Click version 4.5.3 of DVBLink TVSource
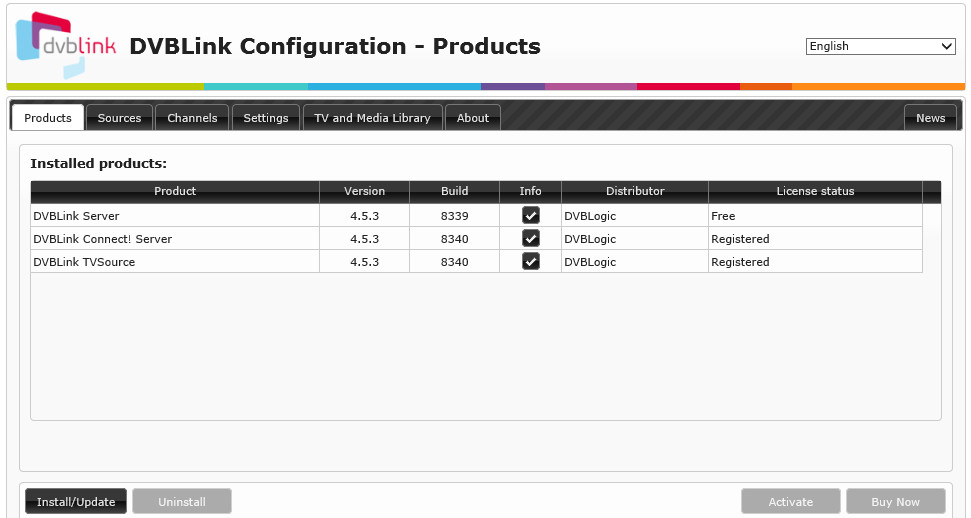This screenshot has height=518, width=971. [x=364, y=261]
